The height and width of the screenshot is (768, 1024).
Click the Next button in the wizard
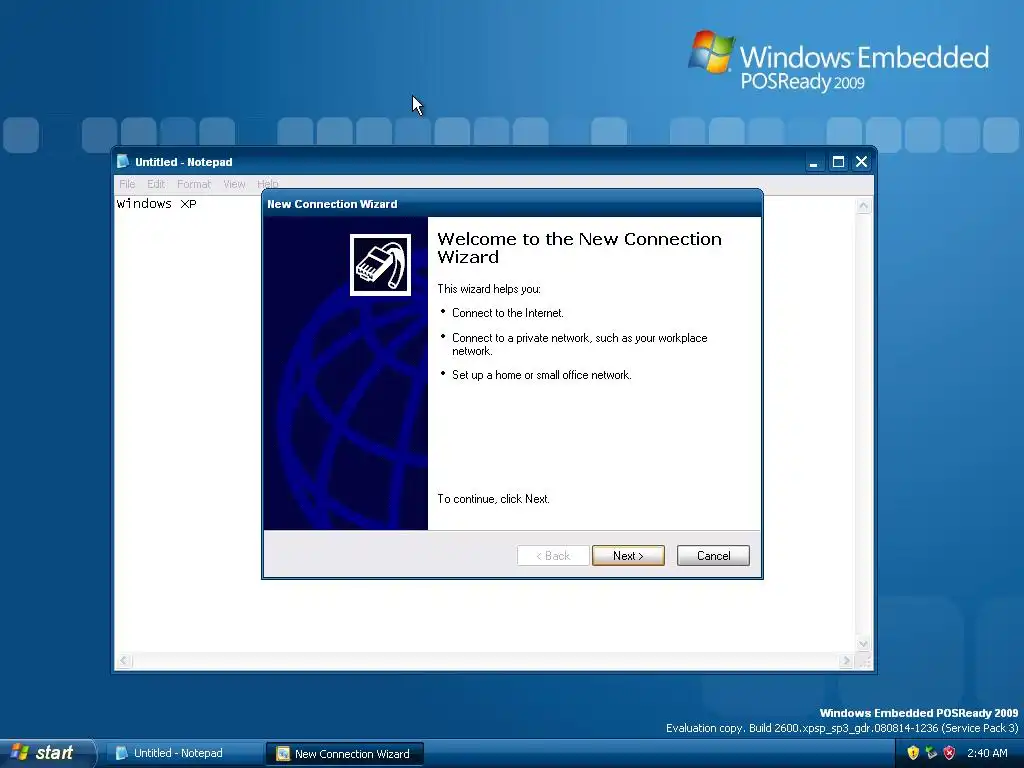628,556
